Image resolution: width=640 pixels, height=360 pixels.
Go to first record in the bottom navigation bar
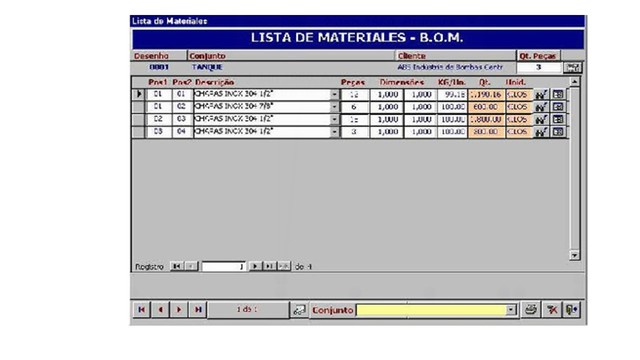click(141, 310)
